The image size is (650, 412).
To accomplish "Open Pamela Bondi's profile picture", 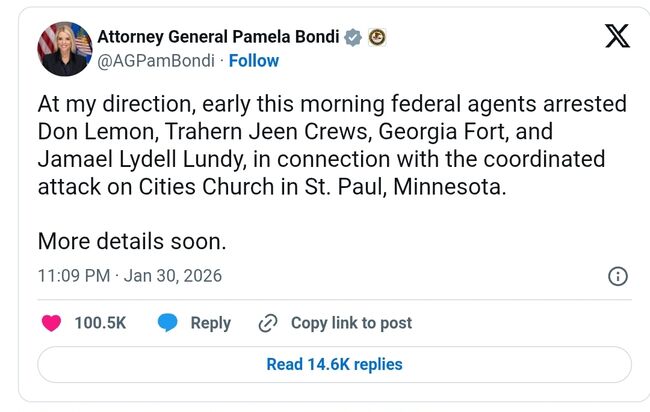I will [64, 49].
